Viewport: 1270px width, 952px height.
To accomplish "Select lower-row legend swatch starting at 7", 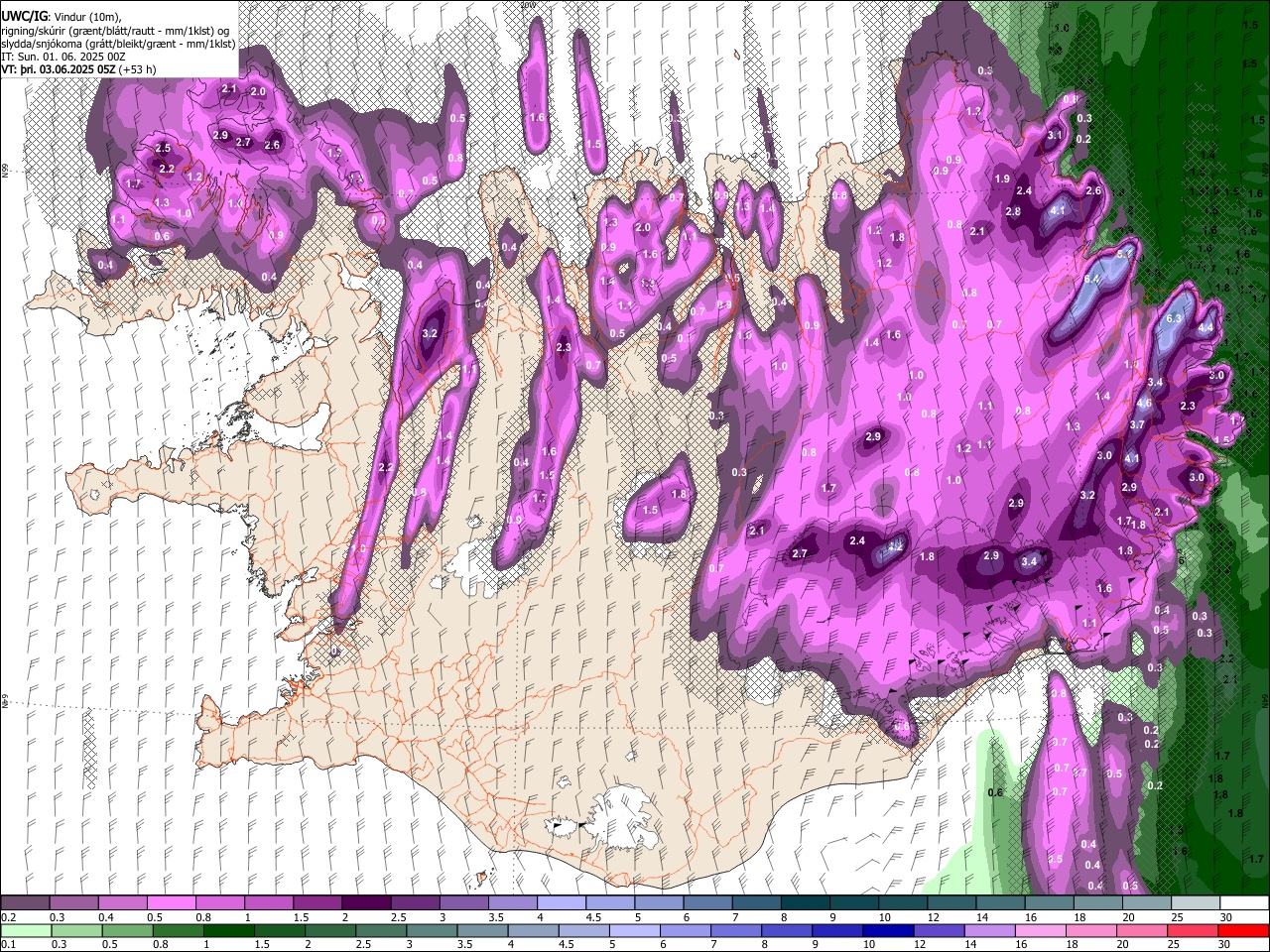I will tap(736, 931).
